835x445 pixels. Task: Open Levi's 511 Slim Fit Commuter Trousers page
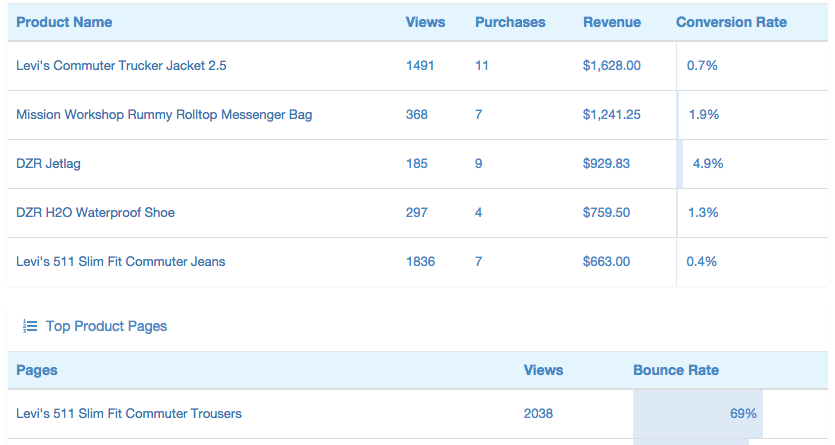pyautogui.click(x=129, y=413)
